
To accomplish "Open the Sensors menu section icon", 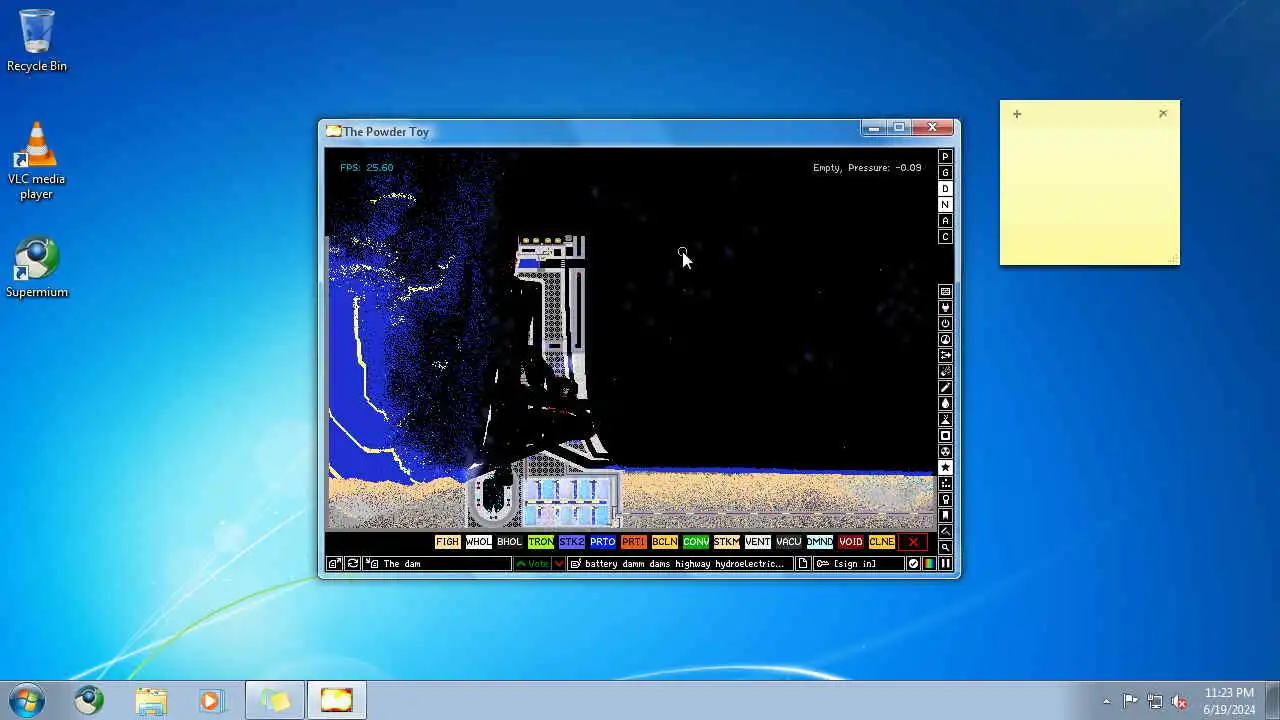I will [x=945, y=340].
